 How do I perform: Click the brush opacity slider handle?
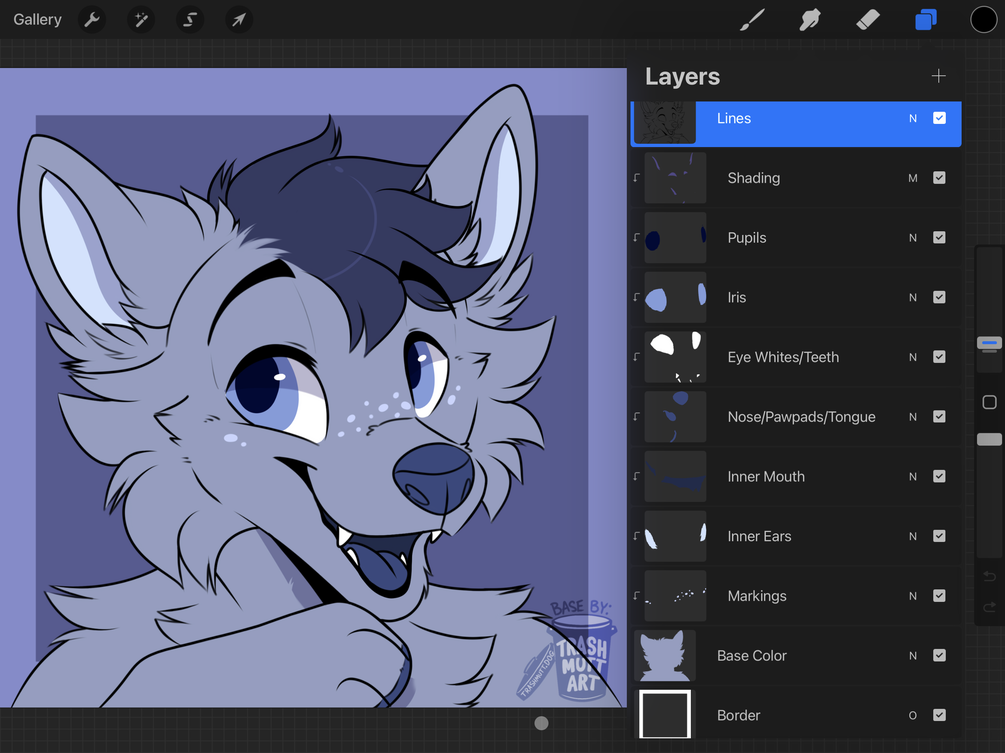point(989,440)
